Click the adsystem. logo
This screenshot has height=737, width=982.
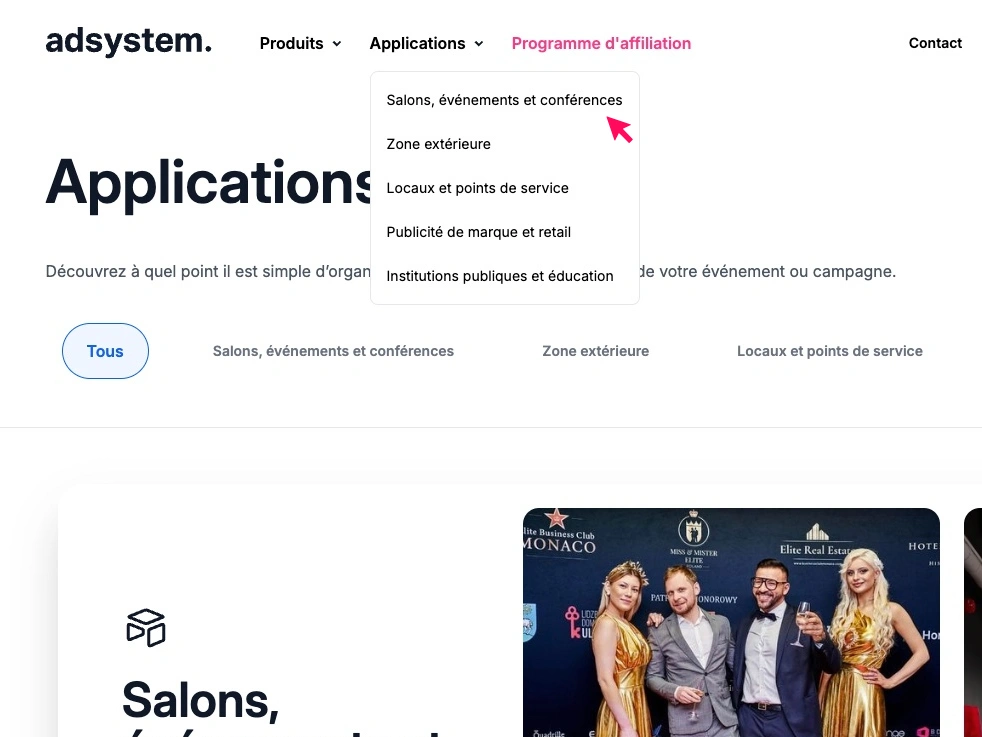[x=128, y=41]
